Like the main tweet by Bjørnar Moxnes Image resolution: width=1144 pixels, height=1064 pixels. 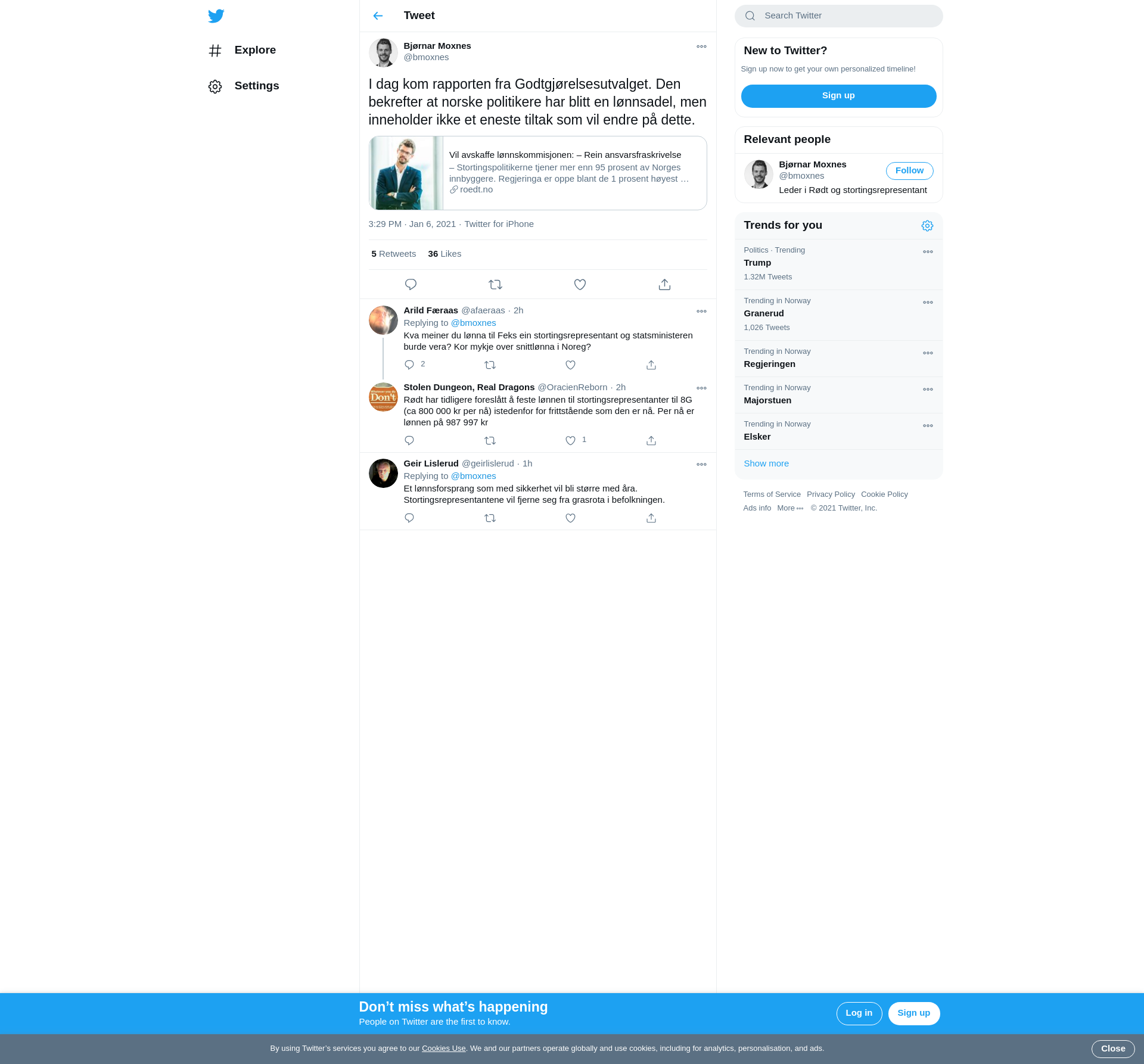tap(580, 285)
